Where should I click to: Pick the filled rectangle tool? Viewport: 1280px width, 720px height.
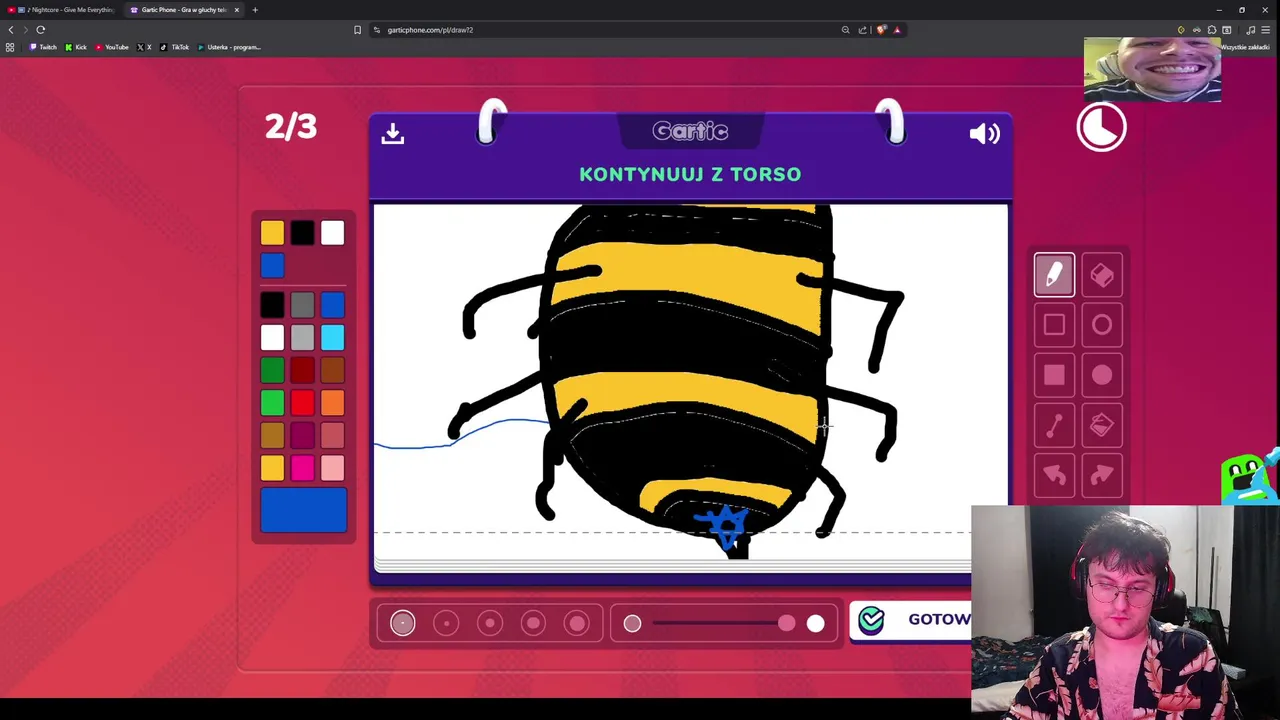tap(1054, 375)
